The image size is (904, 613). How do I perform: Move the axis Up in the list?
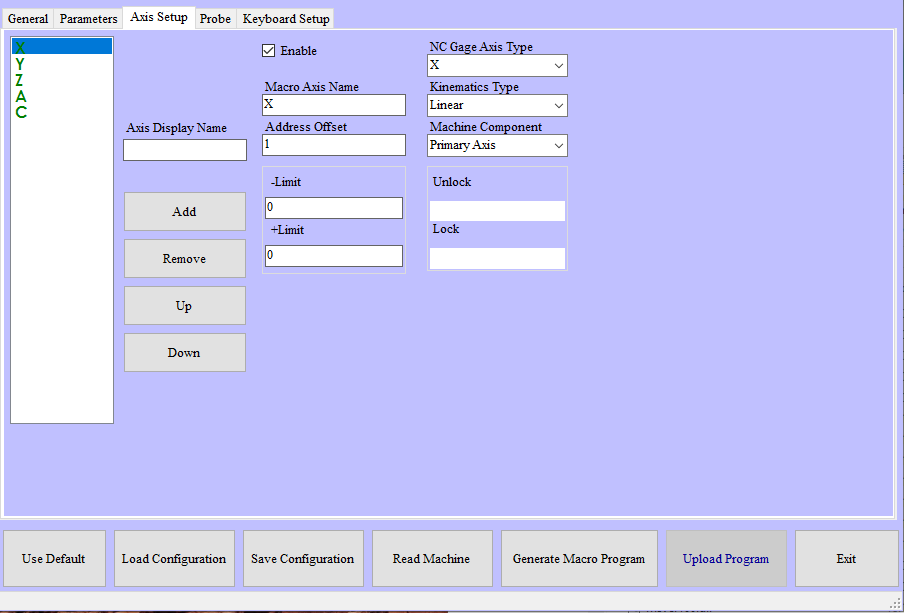(x=184, y=306)
